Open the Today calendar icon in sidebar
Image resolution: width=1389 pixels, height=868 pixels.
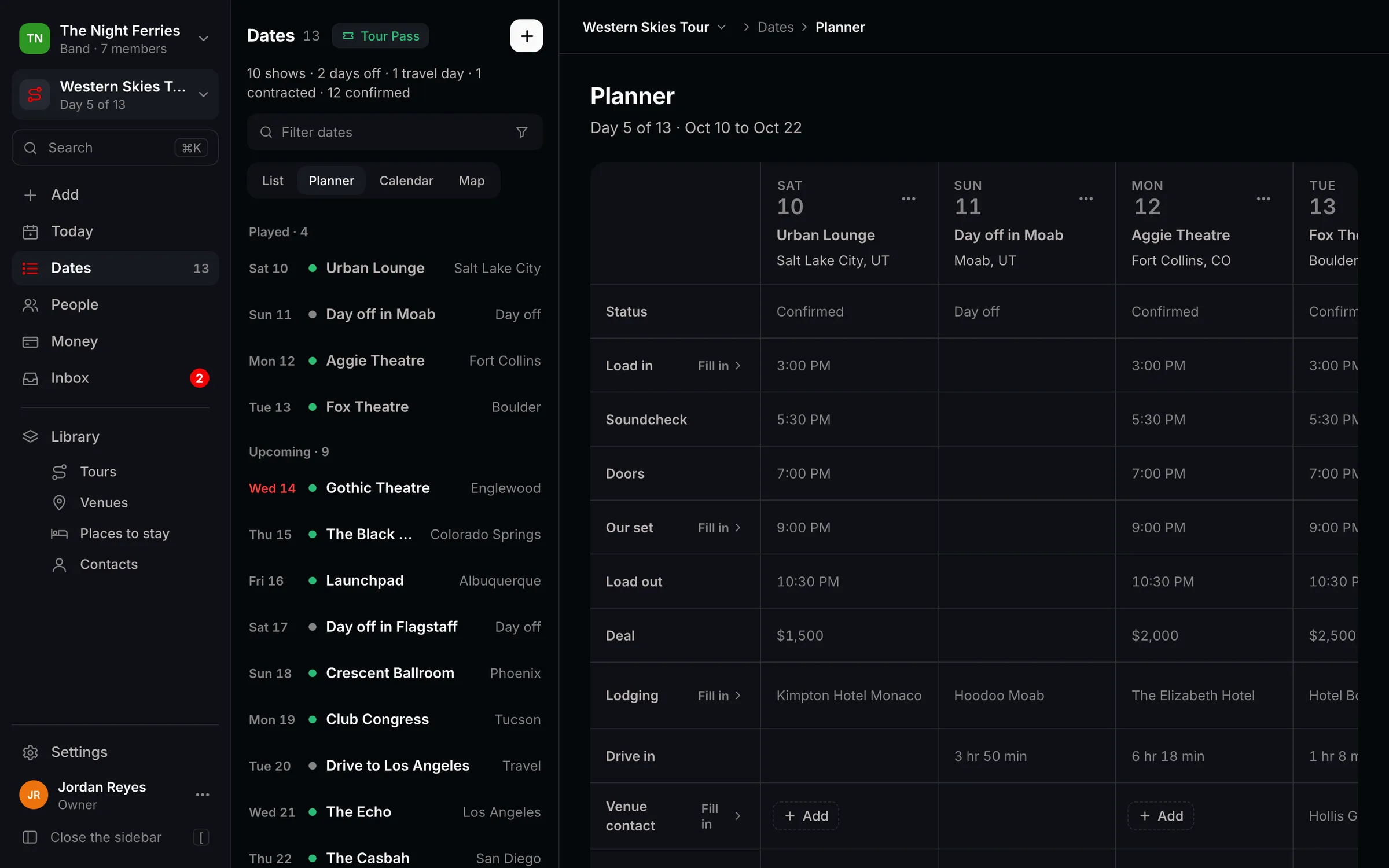30,231
